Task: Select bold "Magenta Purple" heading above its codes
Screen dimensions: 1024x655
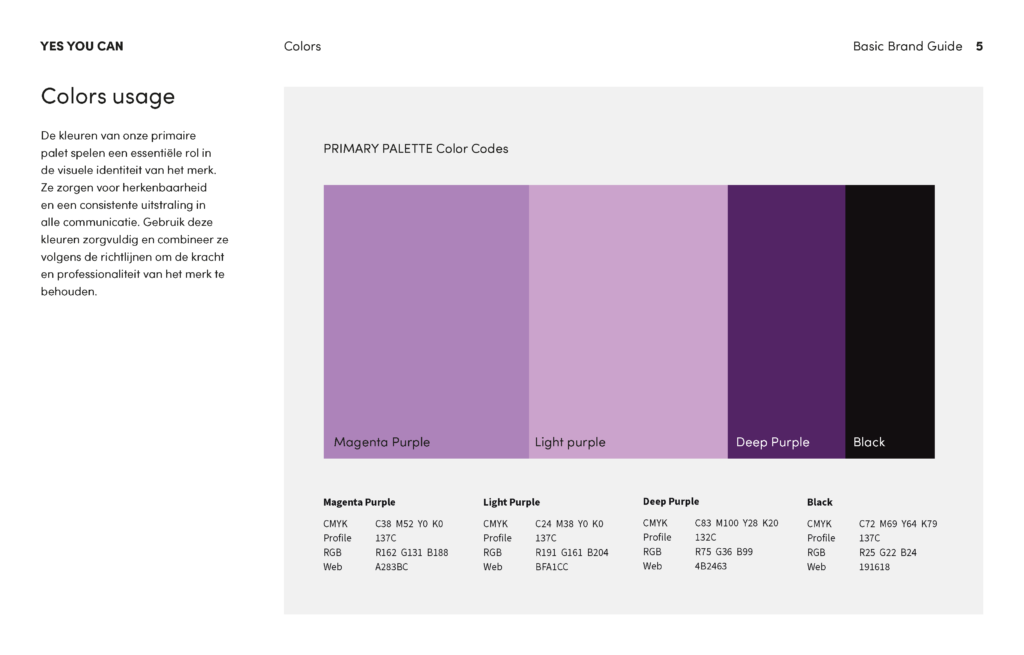Action: 359,502
